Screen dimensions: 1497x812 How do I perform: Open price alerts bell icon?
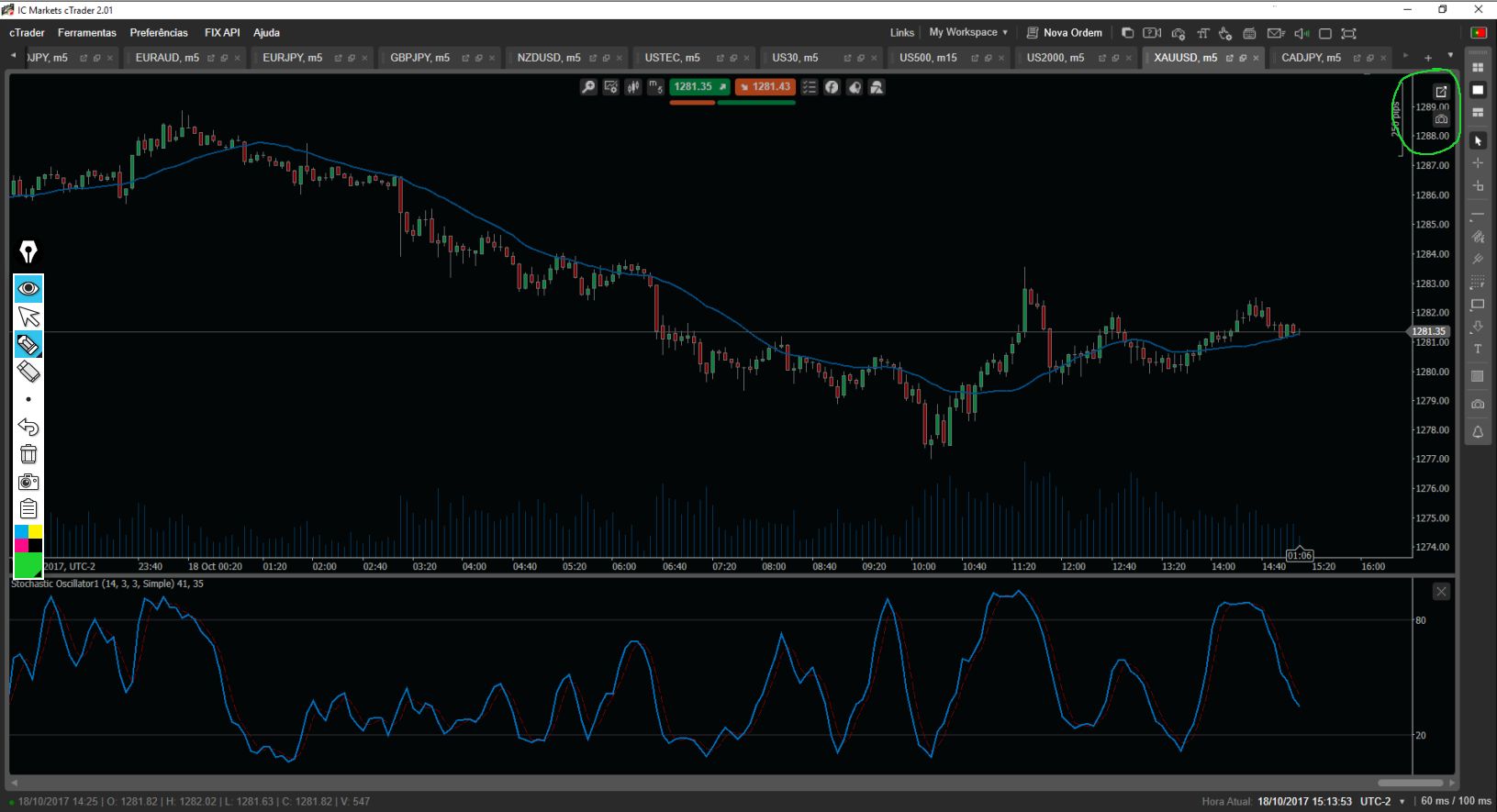(x=1478, y=432)
